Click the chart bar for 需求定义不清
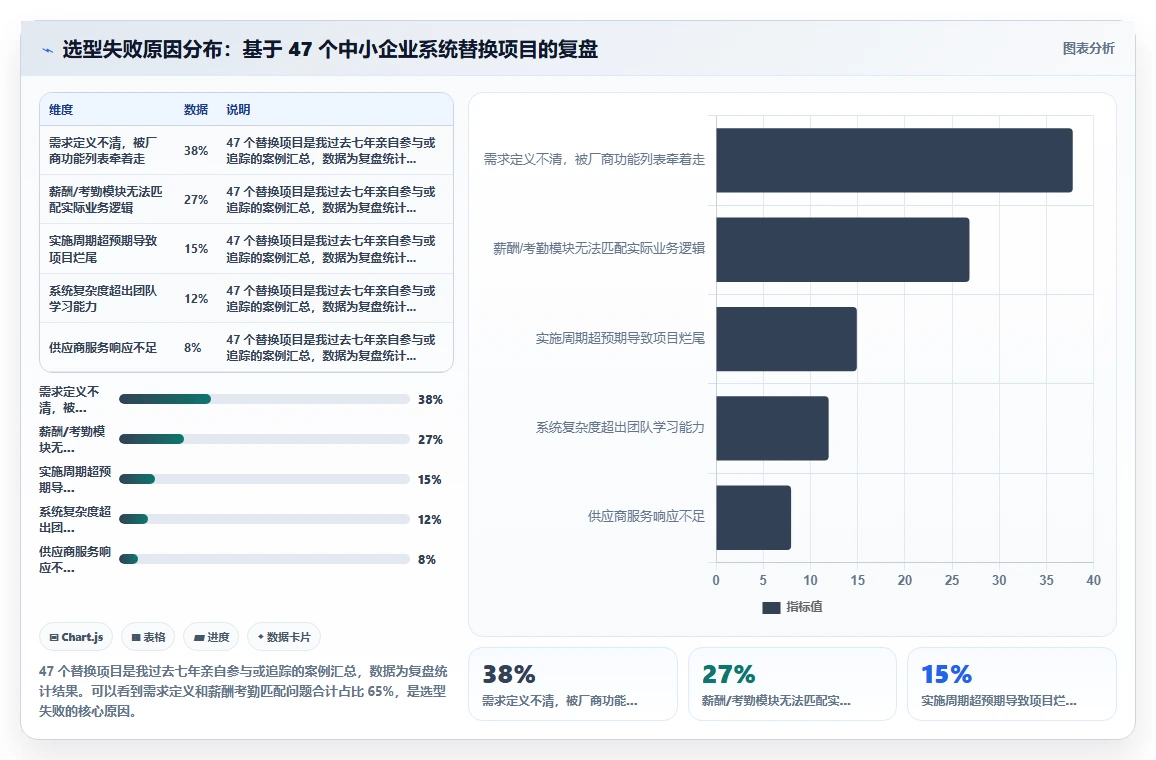 click(x=894, y=160)
